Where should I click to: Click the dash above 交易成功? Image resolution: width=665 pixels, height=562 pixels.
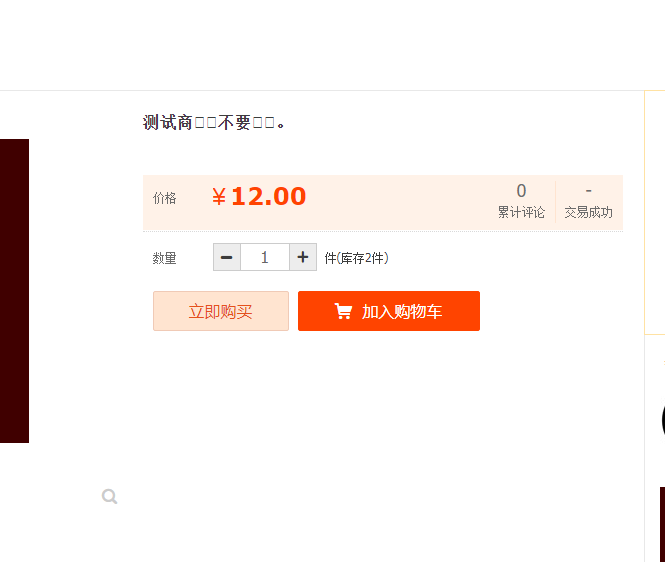point(588,191)
